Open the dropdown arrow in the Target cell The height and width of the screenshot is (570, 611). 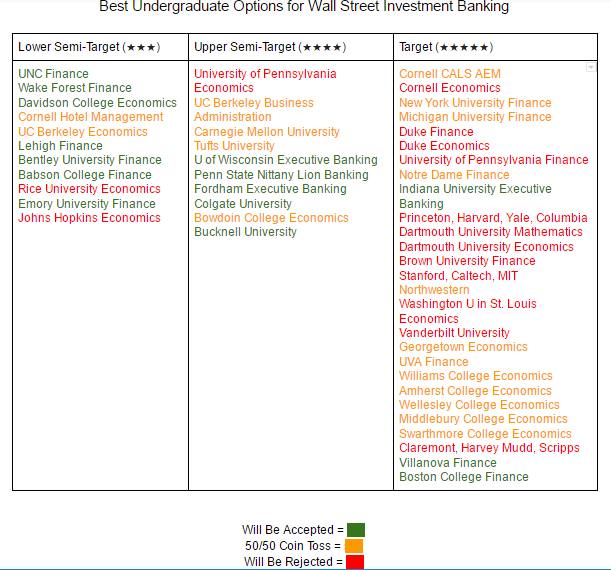pos(591,68)
